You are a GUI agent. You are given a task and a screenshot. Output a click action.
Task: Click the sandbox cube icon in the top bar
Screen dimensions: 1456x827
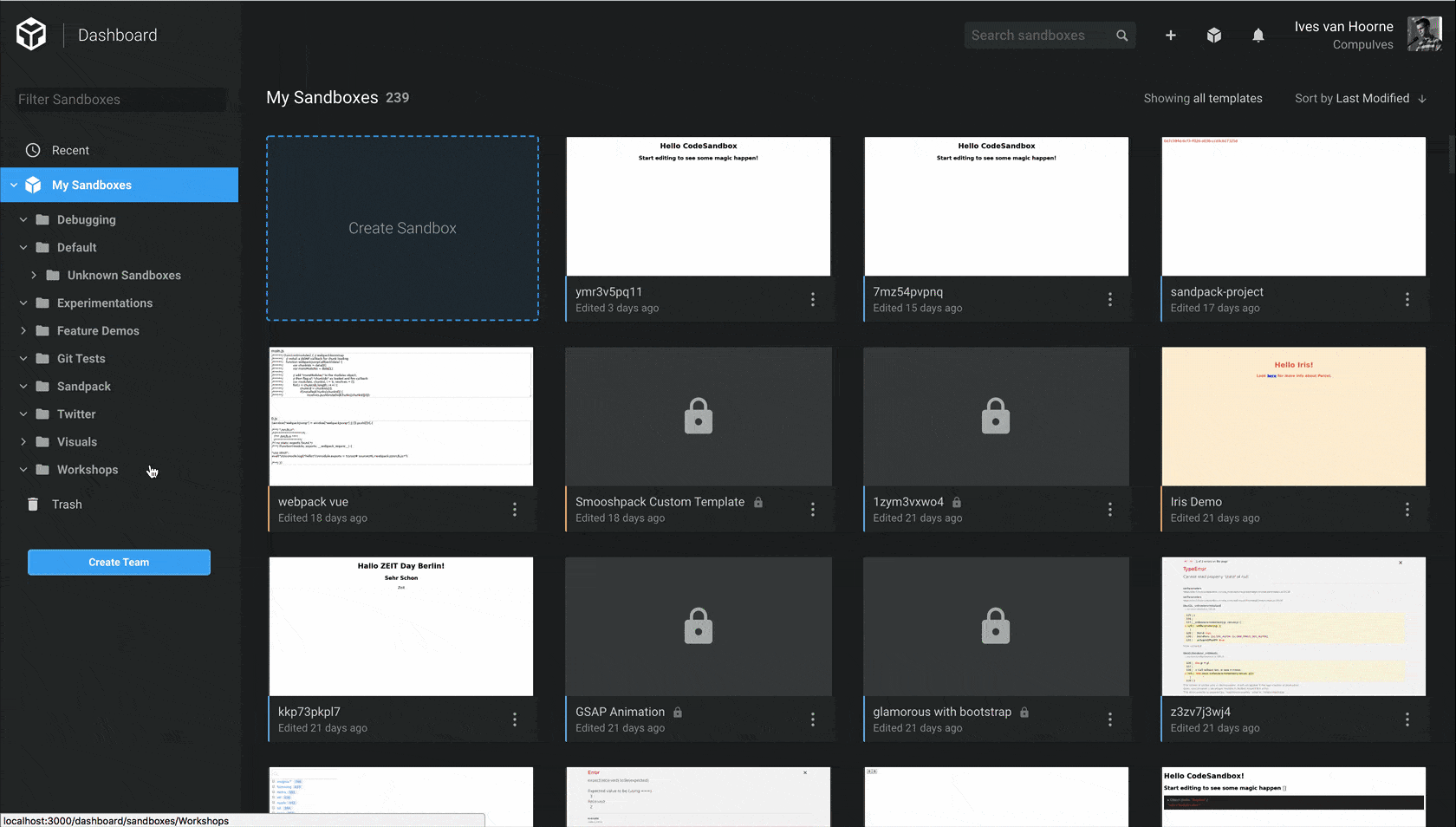click(x=1214, y=36)
